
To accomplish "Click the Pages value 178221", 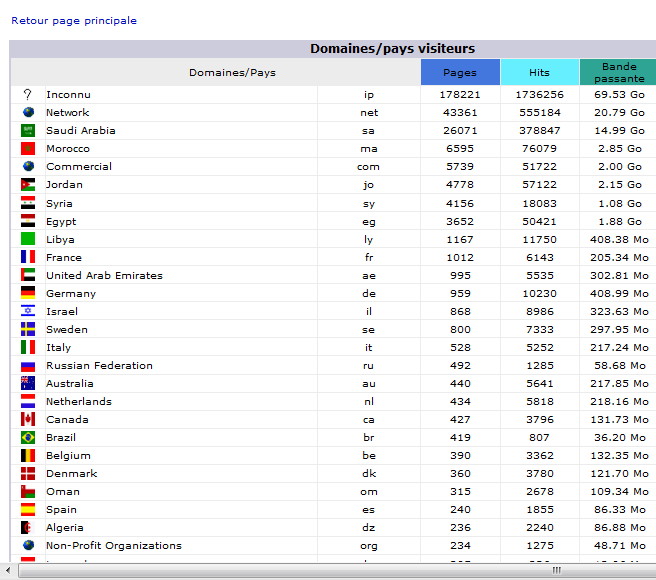I will pyautogui.click(x=460, y=95).
